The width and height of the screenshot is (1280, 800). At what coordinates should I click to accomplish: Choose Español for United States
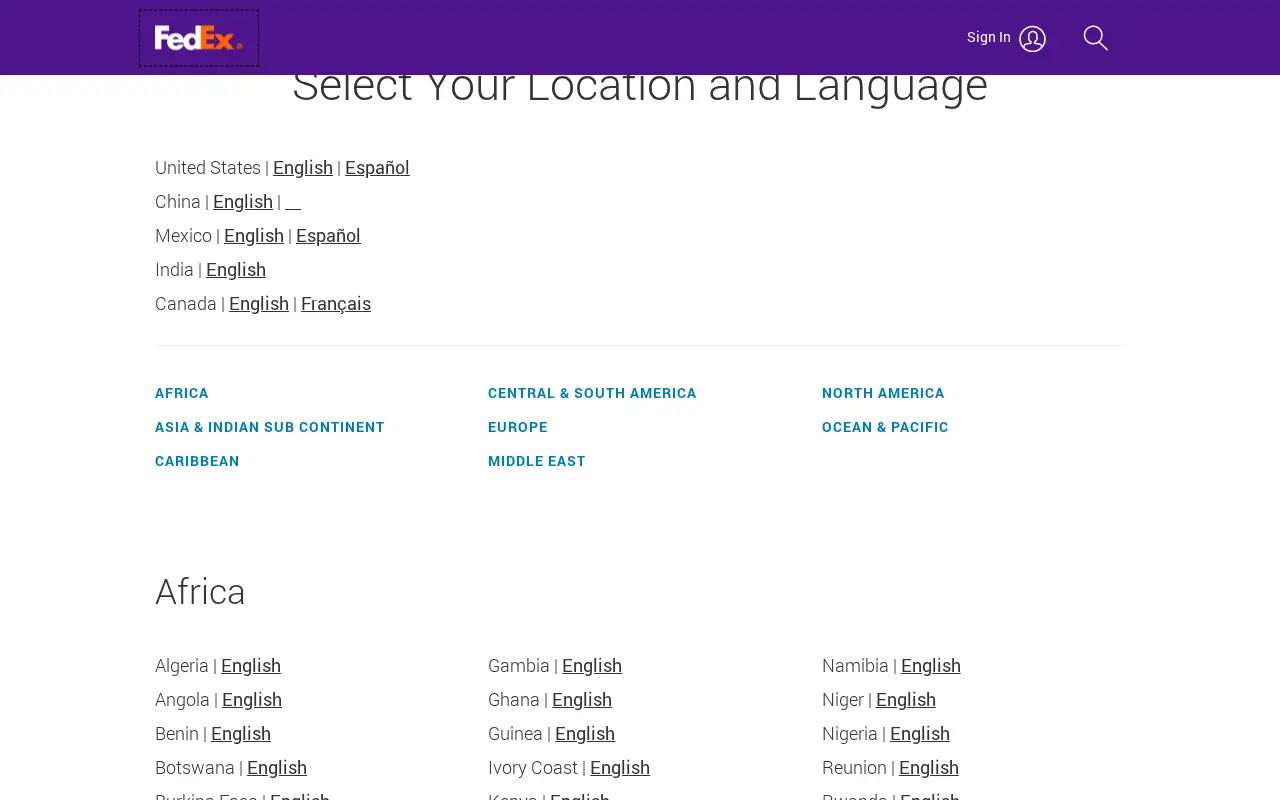pos(377,168)
